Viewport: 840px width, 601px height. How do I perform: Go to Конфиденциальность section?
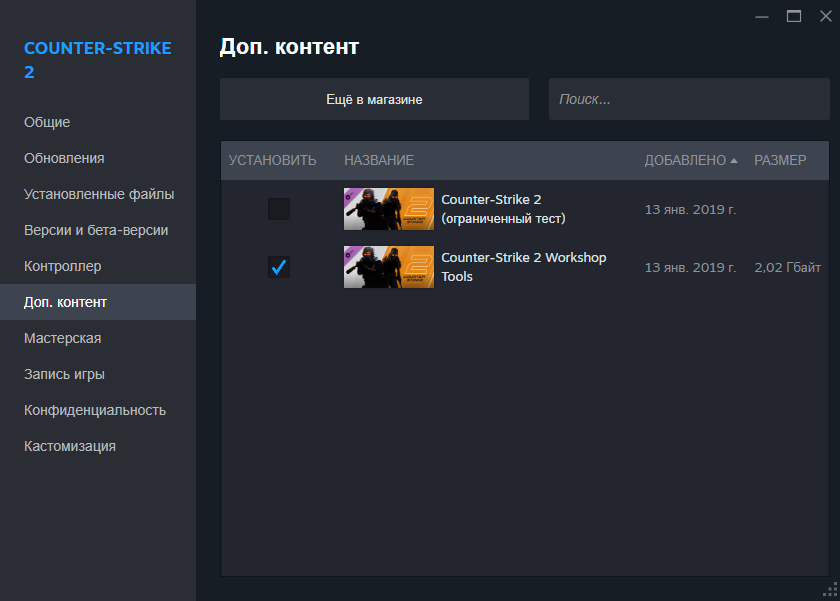point(98,410)
